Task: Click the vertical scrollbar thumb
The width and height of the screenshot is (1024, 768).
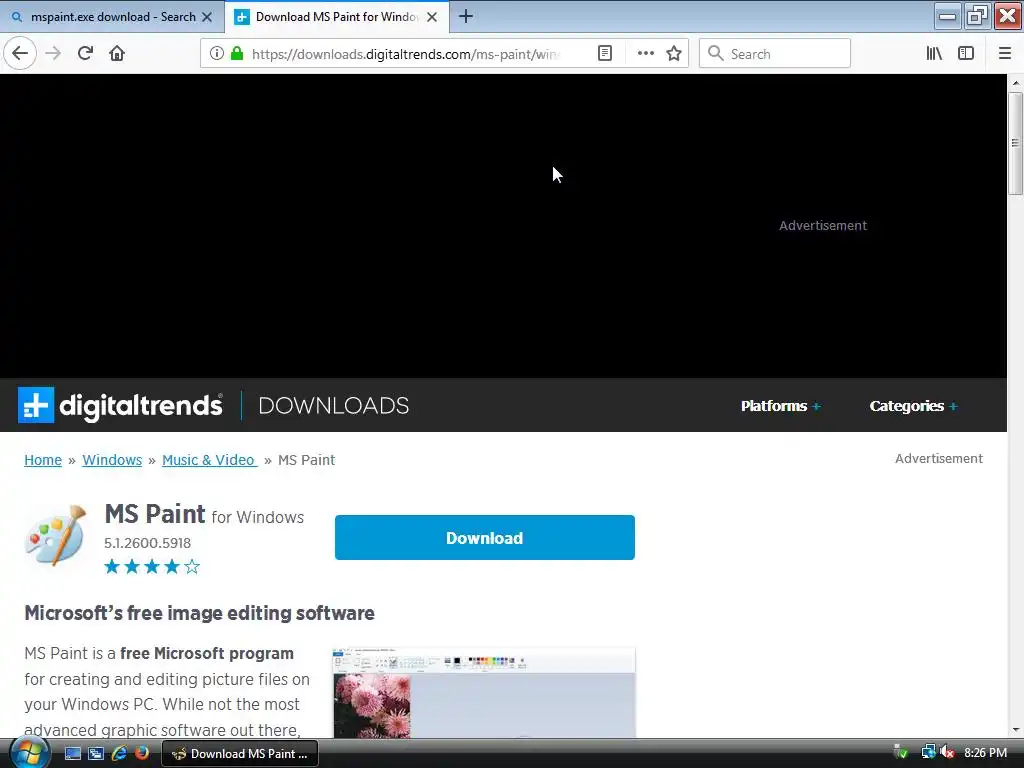Action: click(1016, 143)
